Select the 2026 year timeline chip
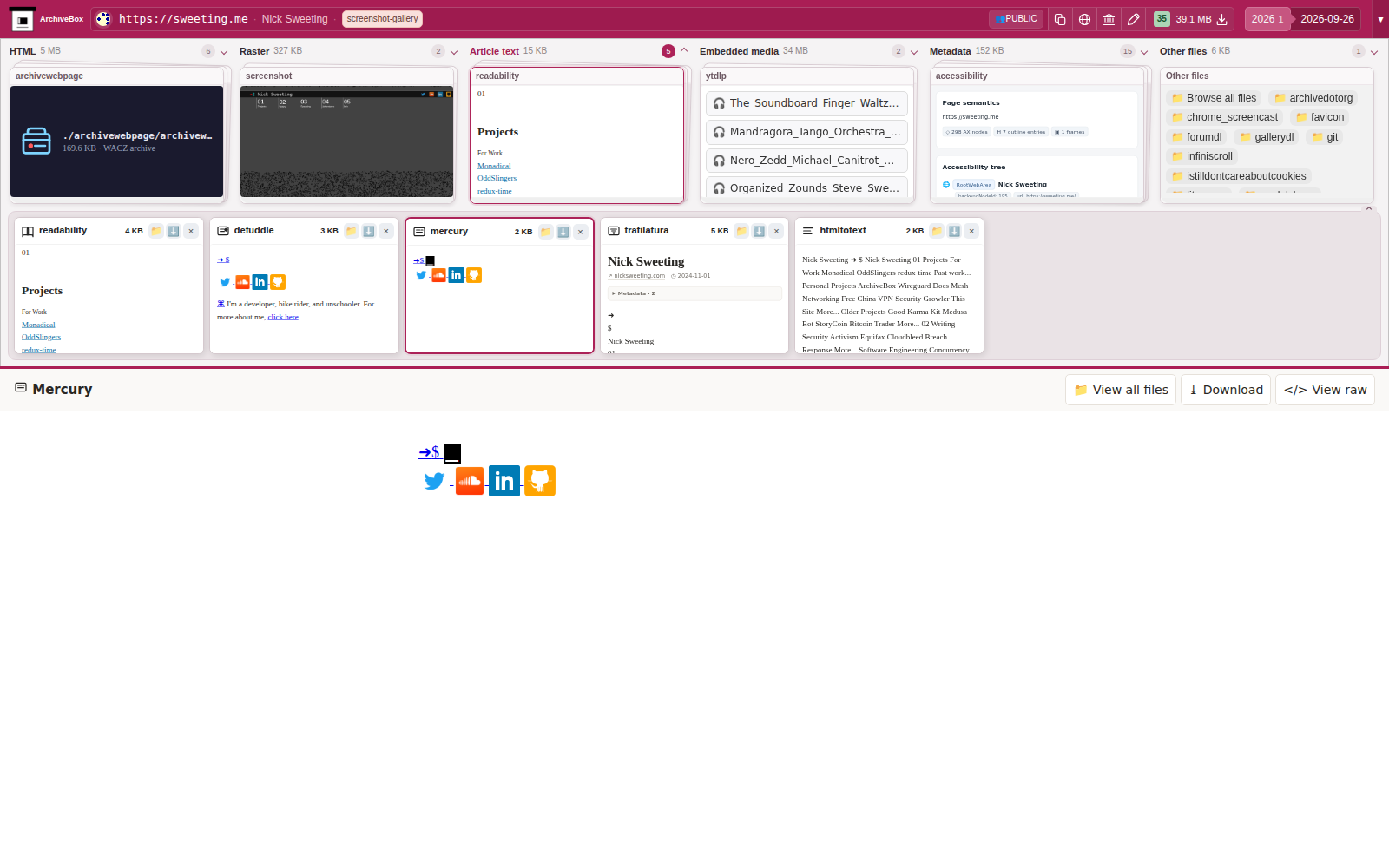Viewport: 1389px width, 868px height. pos(1267,19)
